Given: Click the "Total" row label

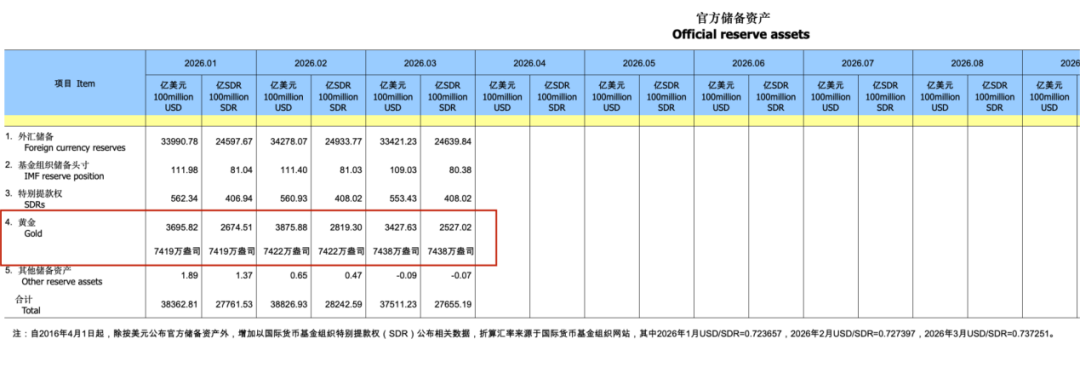Looking at the screenshot, I should pos(31,310).
